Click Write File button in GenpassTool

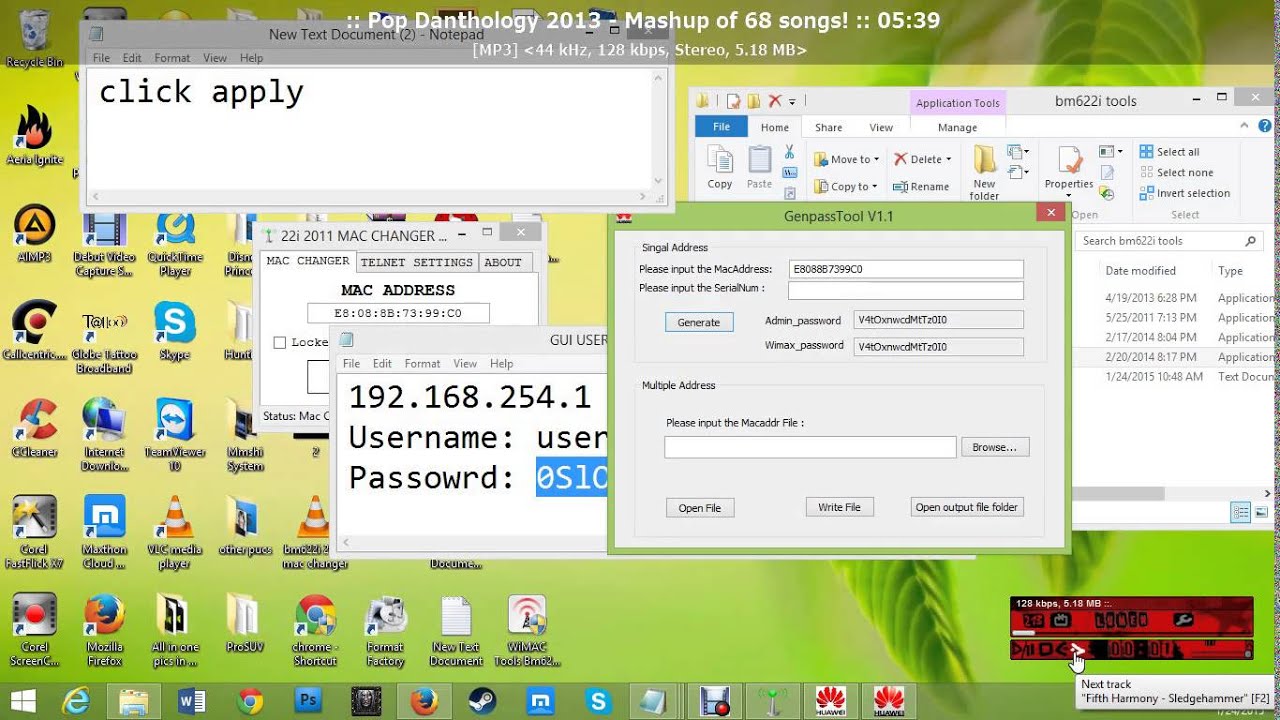click(839, 507)
